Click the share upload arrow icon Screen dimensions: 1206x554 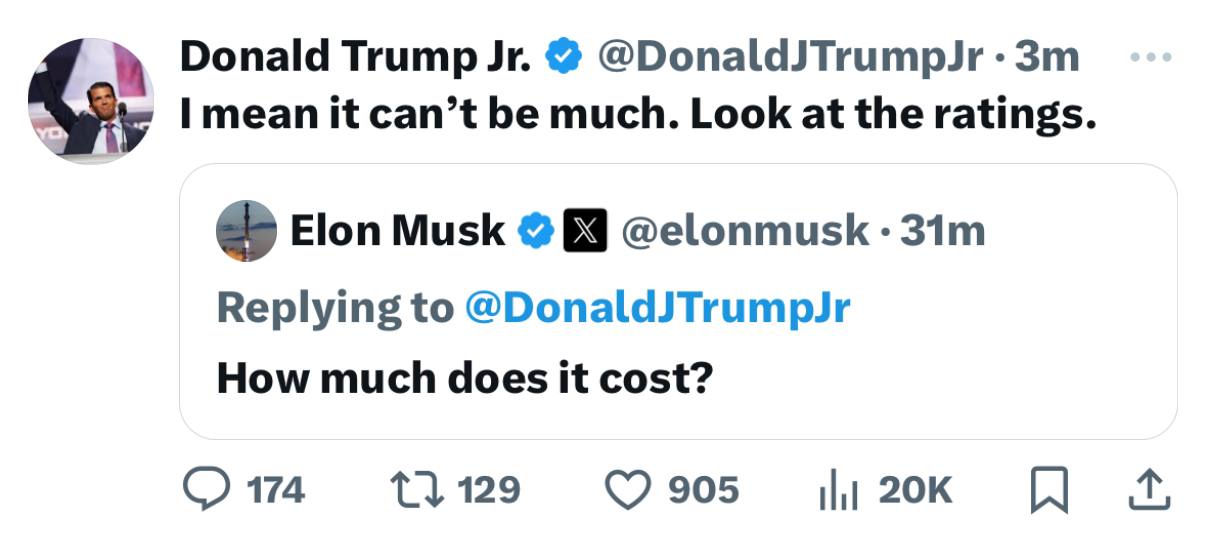[1150, 489]
